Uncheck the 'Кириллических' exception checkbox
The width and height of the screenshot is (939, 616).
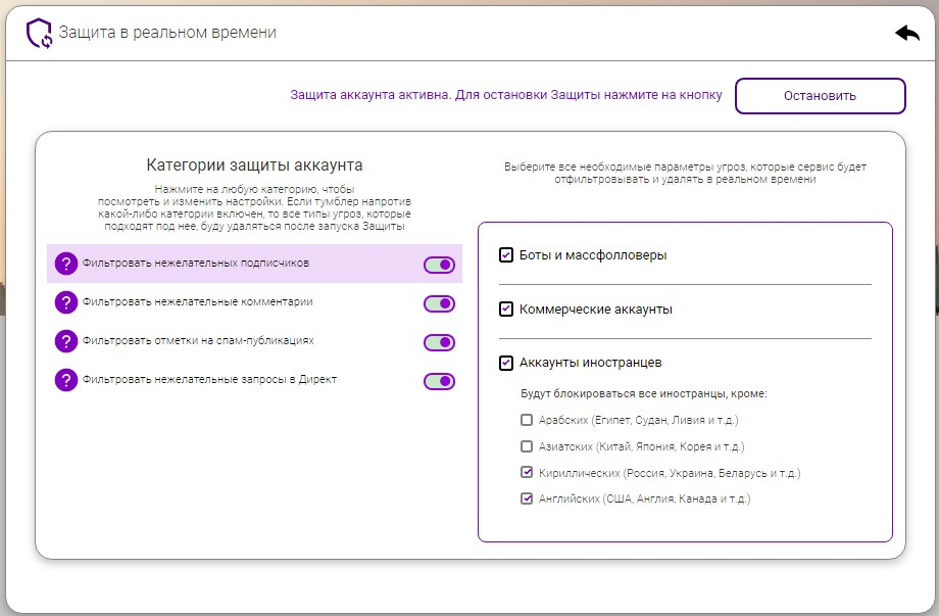pos(527,473)
